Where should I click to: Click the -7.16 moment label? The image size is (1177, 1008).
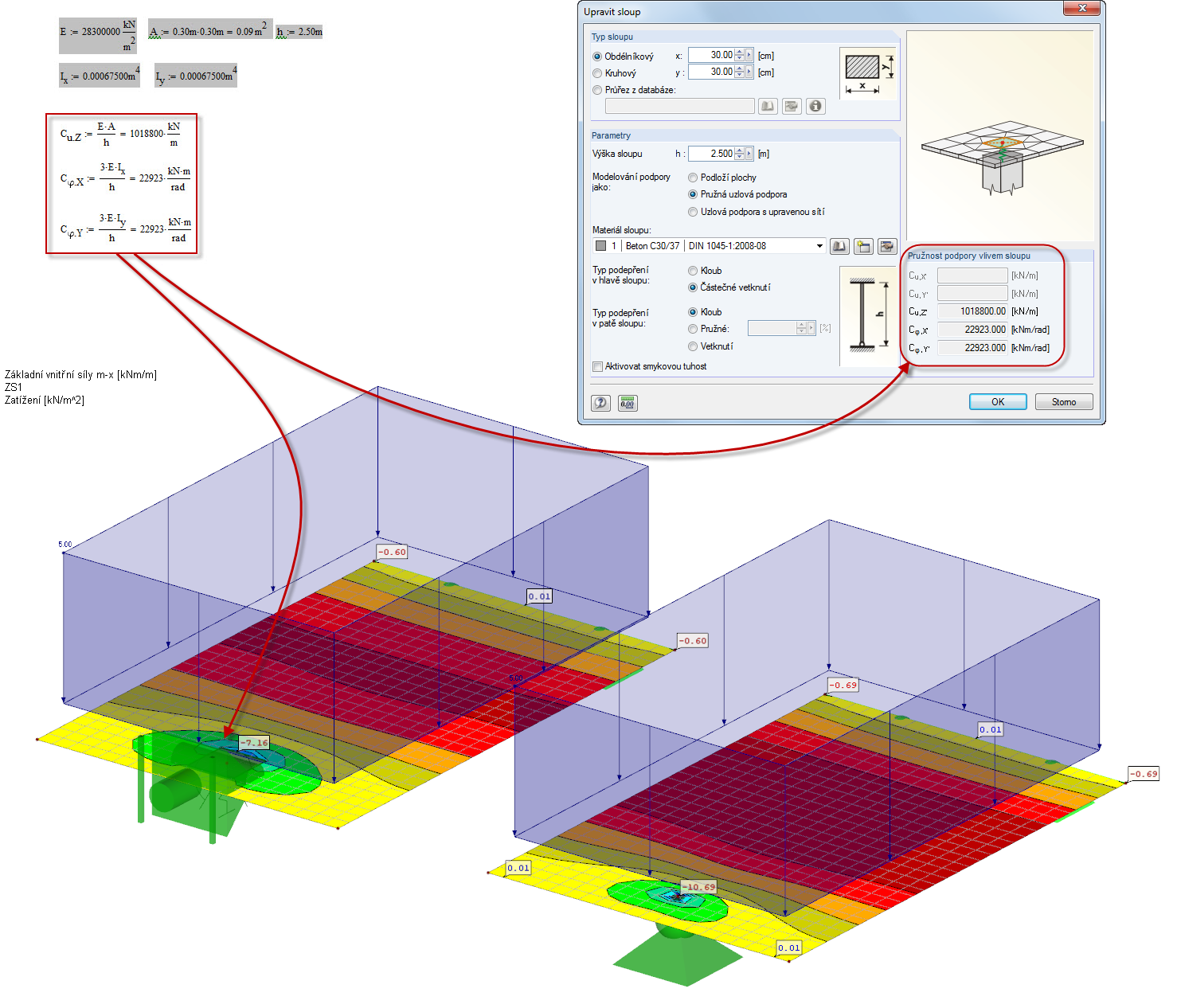click(x=255, y=743)
